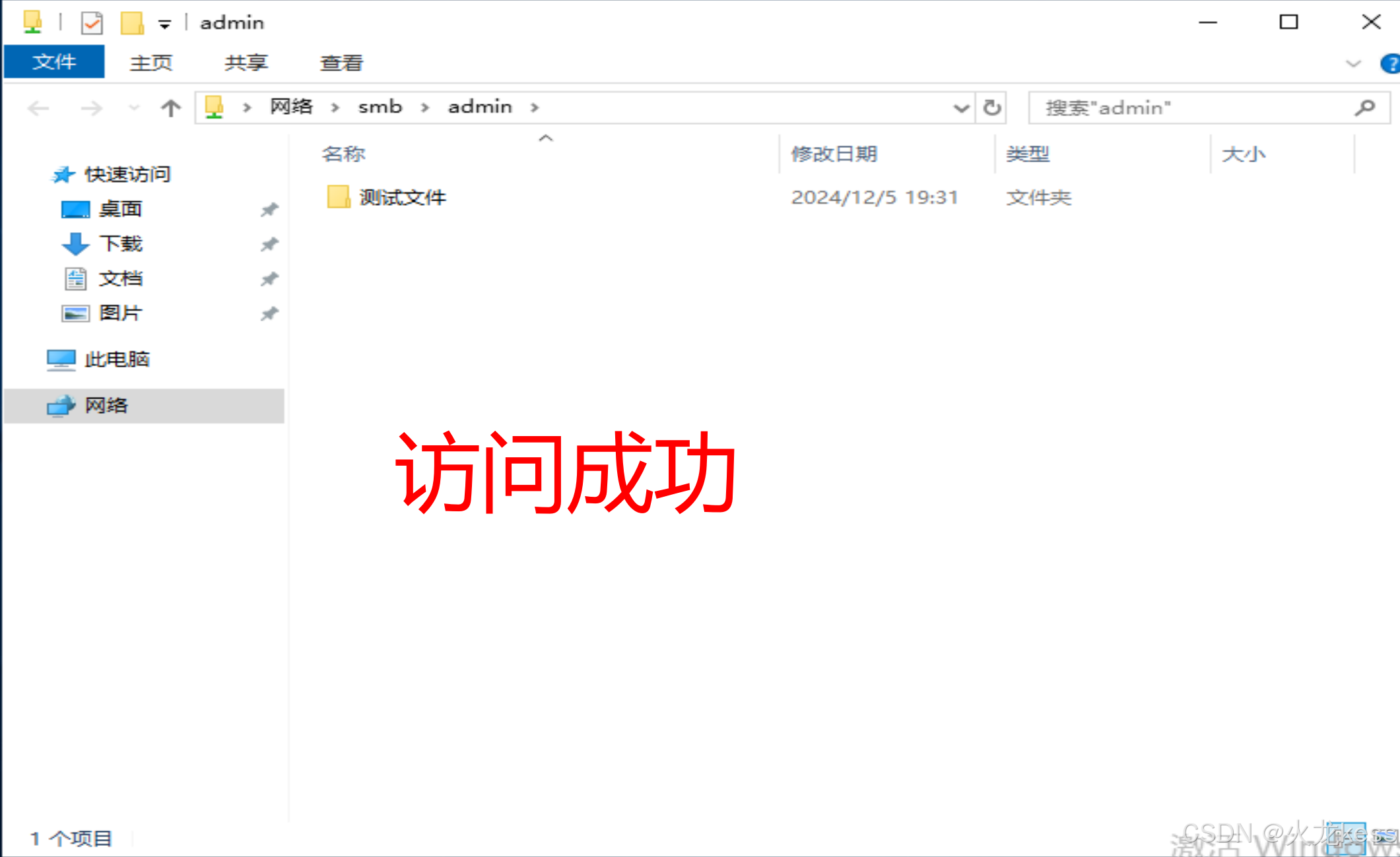Open the Help question mark icon

[1390, 64]
